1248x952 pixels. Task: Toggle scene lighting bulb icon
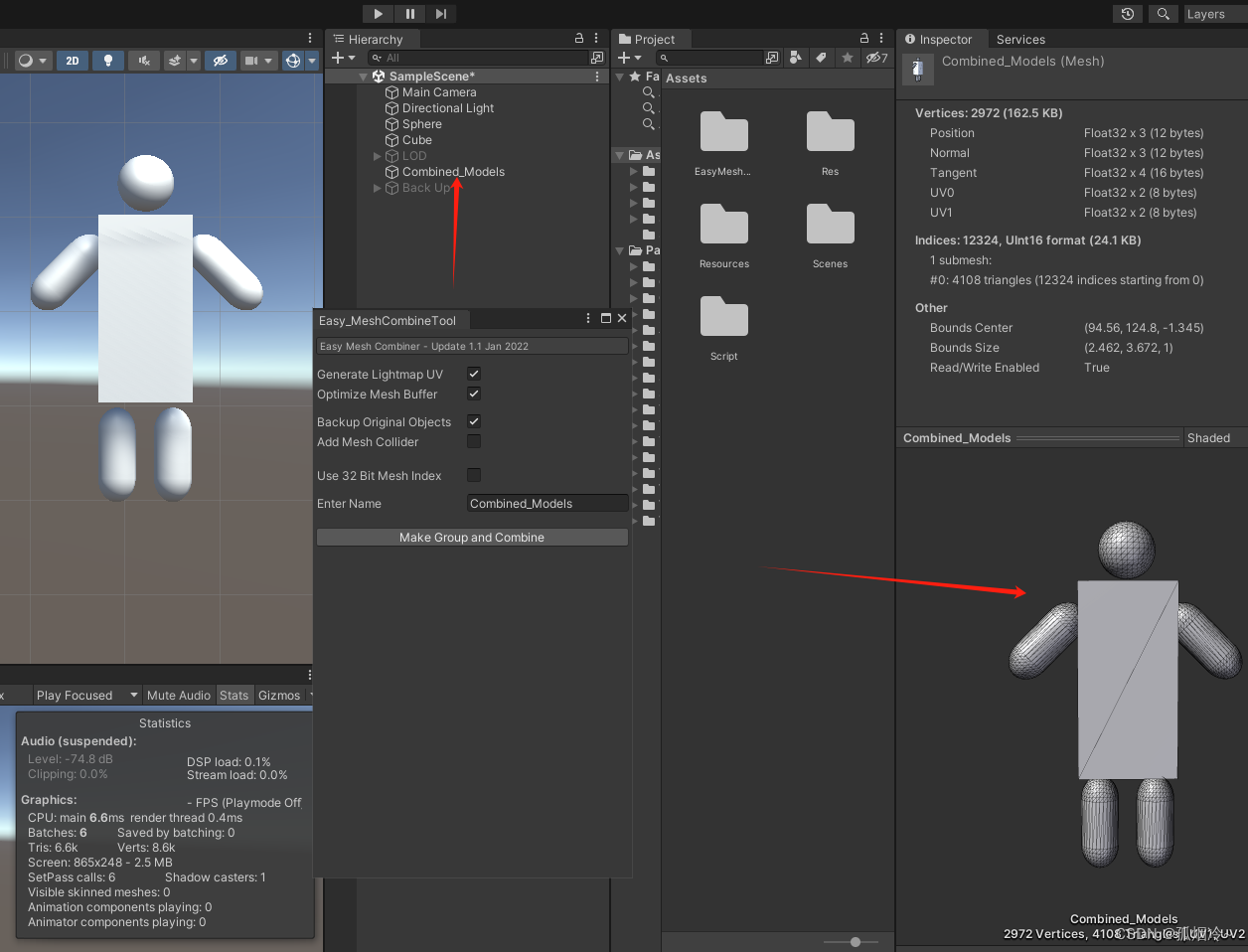tap(108, 61)
